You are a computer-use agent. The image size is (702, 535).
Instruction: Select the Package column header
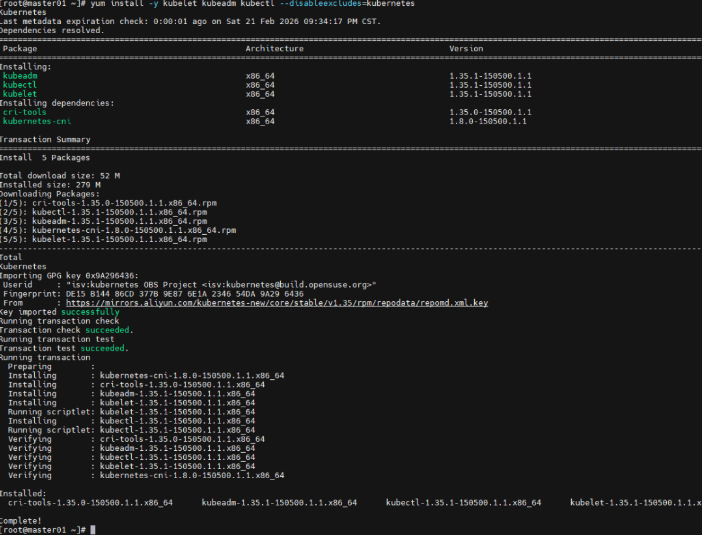(20, 48)
